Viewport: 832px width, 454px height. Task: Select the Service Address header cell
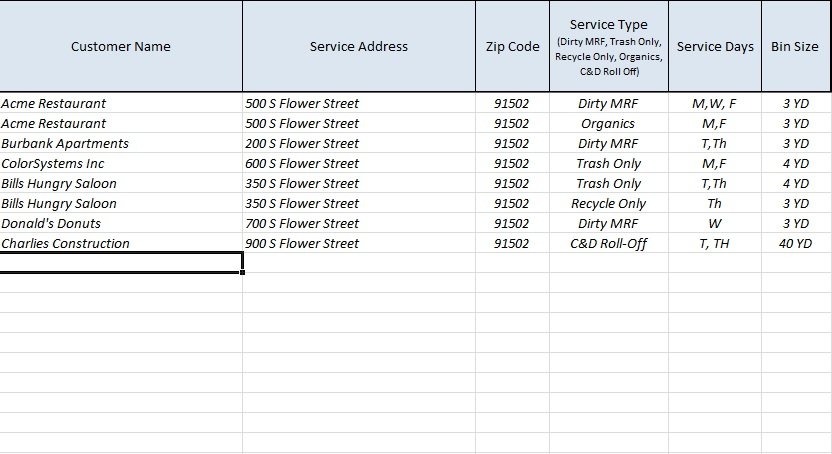point(358,46)
